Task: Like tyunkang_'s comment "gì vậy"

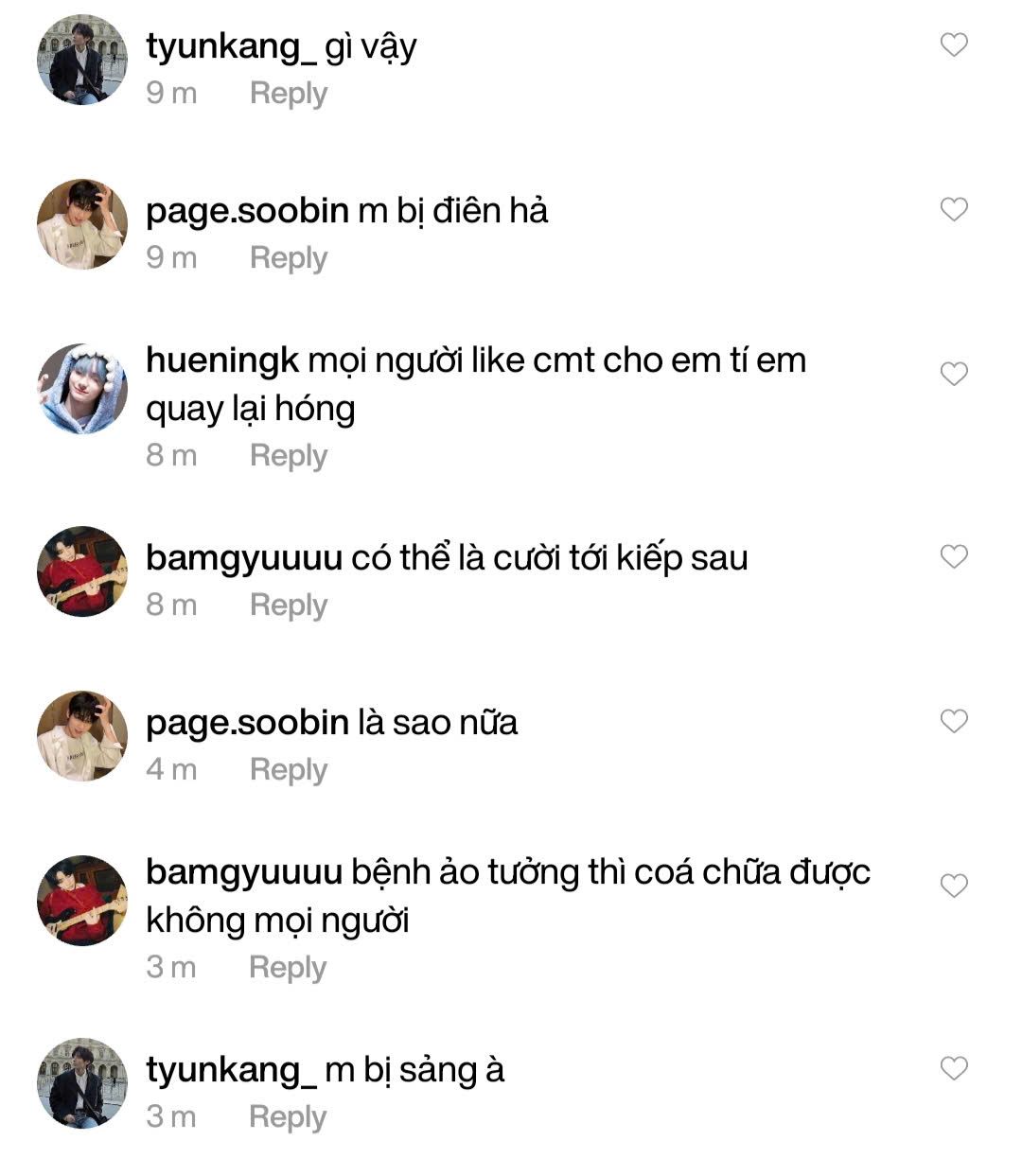Action: click(x=954, y=44)
